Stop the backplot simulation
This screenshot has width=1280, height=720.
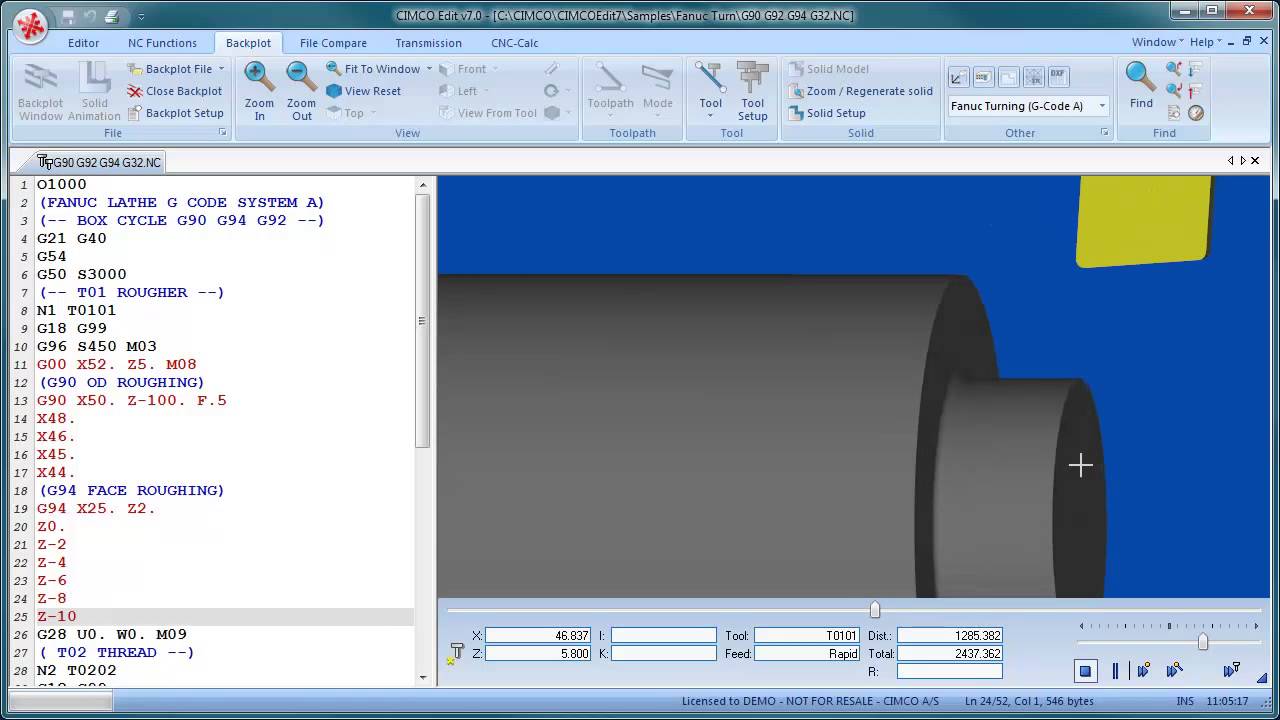point(1086,670)
